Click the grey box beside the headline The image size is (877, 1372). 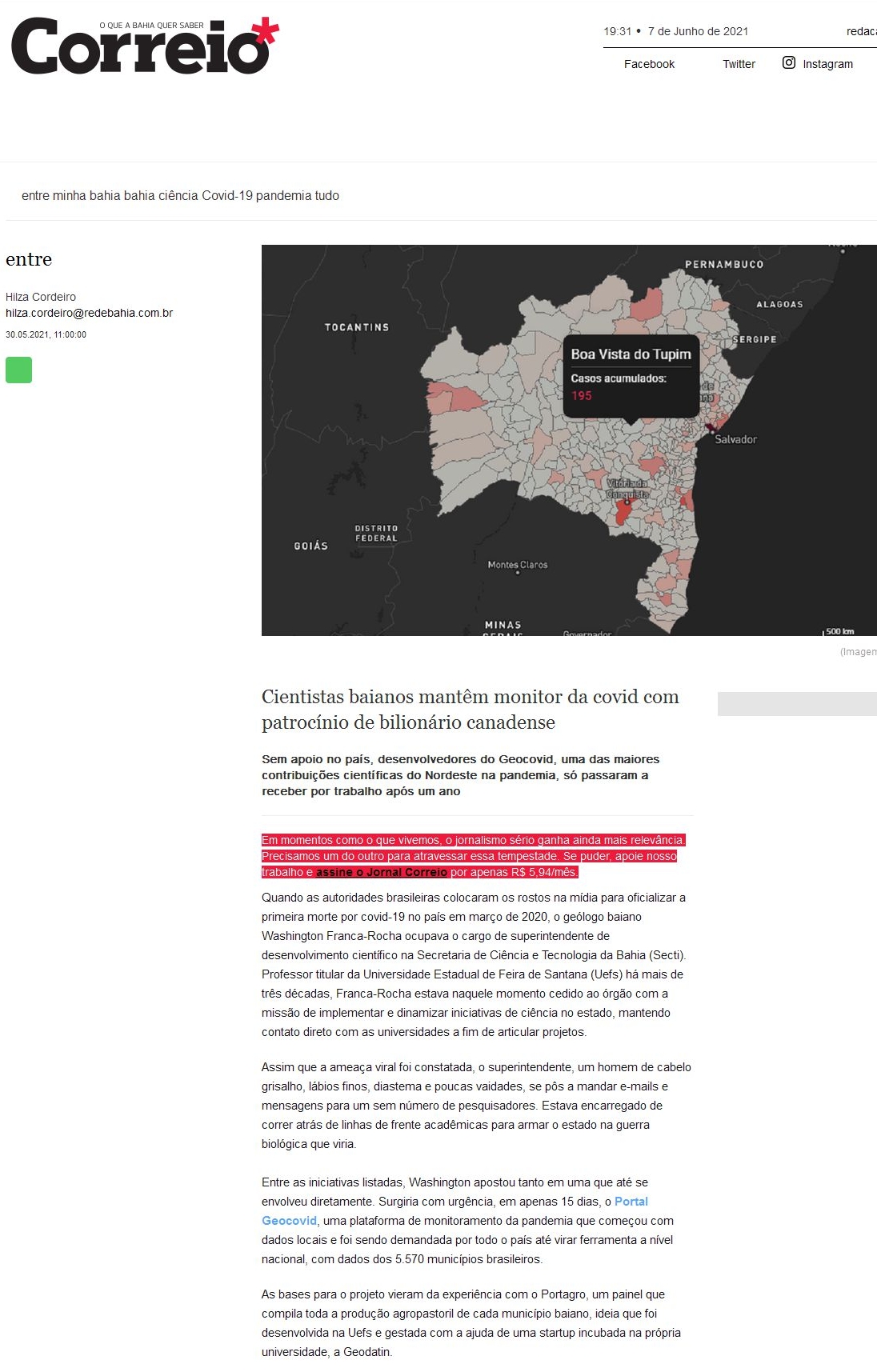pyautogui.click(x=796, y=704)
